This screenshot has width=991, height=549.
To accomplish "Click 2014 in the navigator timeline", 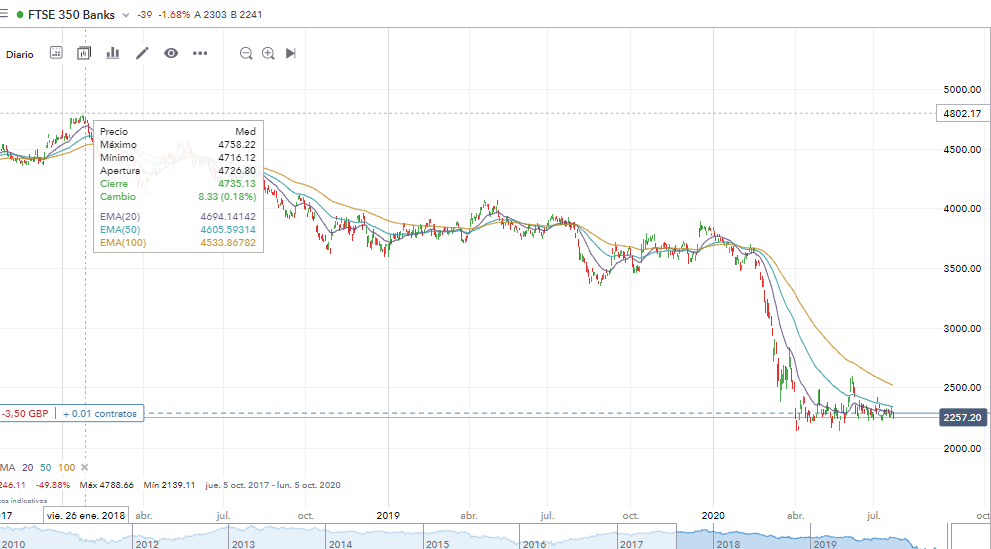I will (340, 544).
